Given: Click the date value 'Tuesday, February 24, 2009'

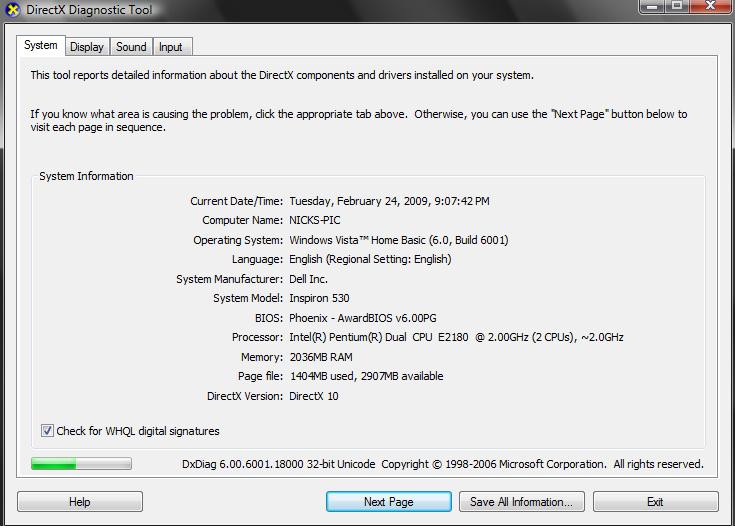Looking at the screenshot, I should (359, 201).
